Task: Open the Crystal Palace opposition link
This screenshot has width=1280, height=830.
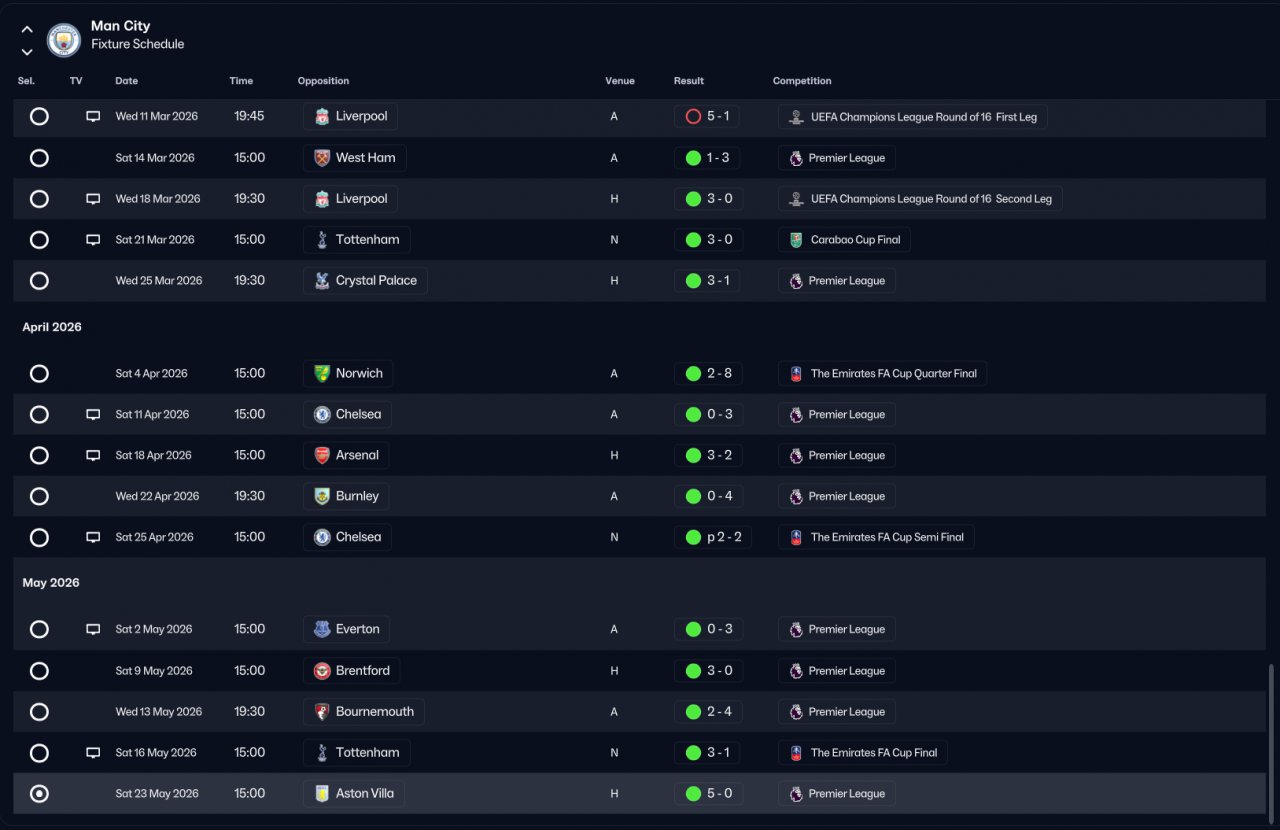Action: click(365, 281)
